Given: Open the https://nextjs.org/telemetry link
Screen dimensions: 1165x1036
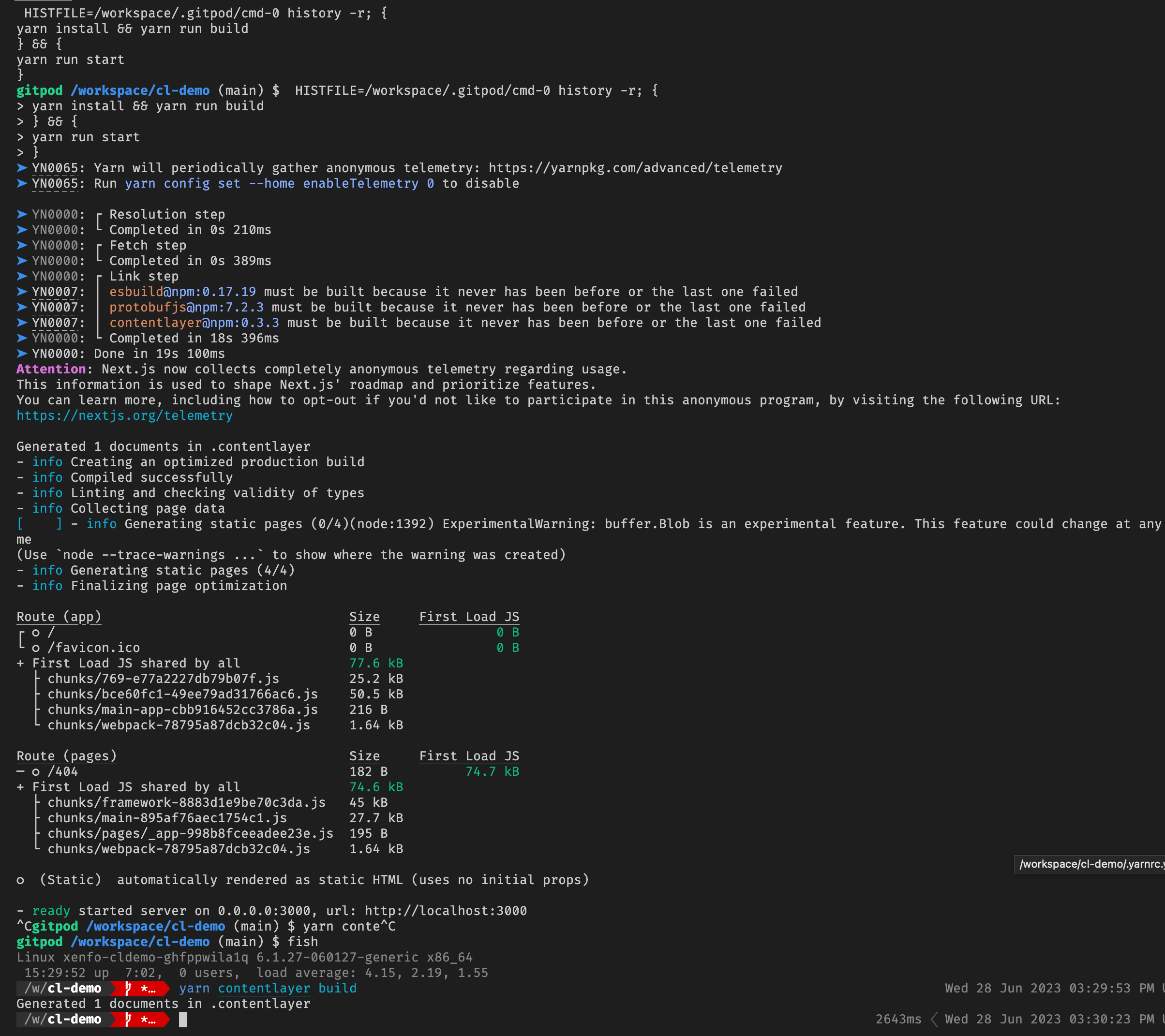Looking at the screenshot, I should click(124, 415).
